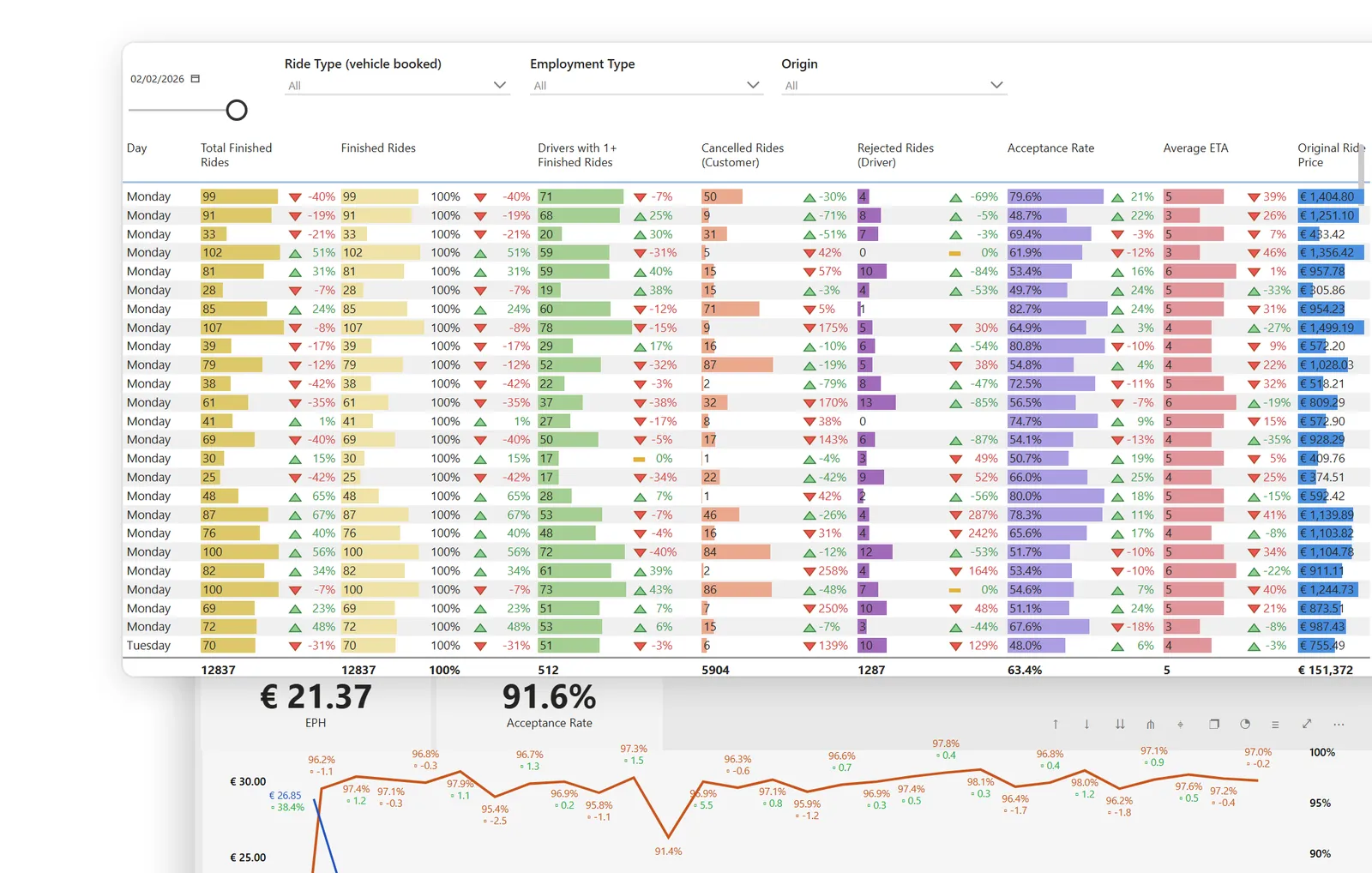Expand the Employment Type dropdown
Image resolution: width=1372 pixels, height=873 pixels.
(646, 85)
